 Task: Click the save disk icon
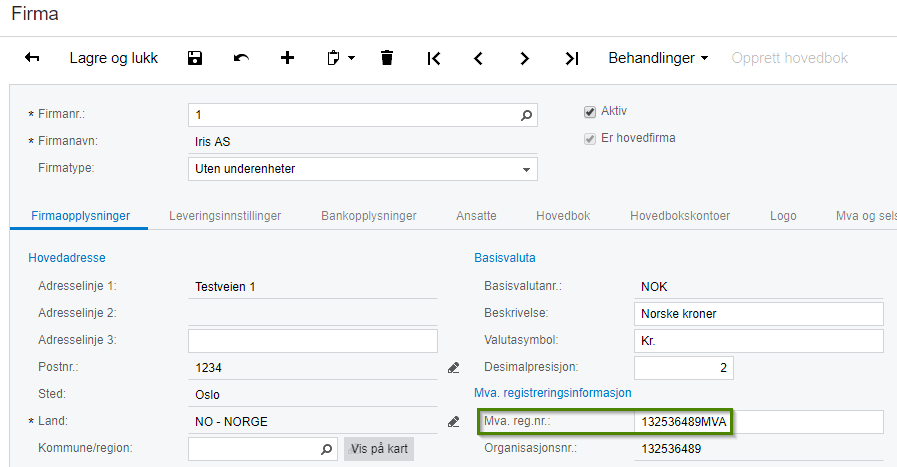coord(195,58)
